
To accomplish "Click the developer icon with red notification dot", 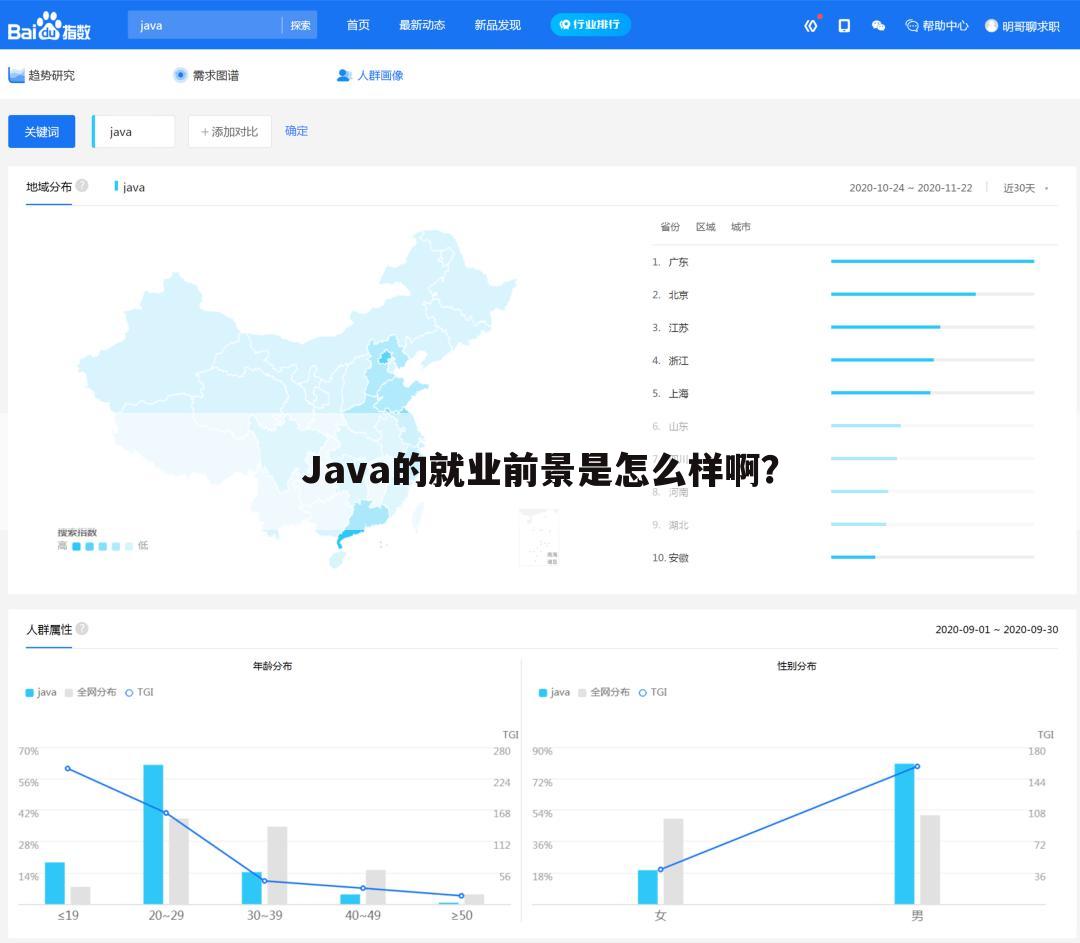I will [812, 24].
